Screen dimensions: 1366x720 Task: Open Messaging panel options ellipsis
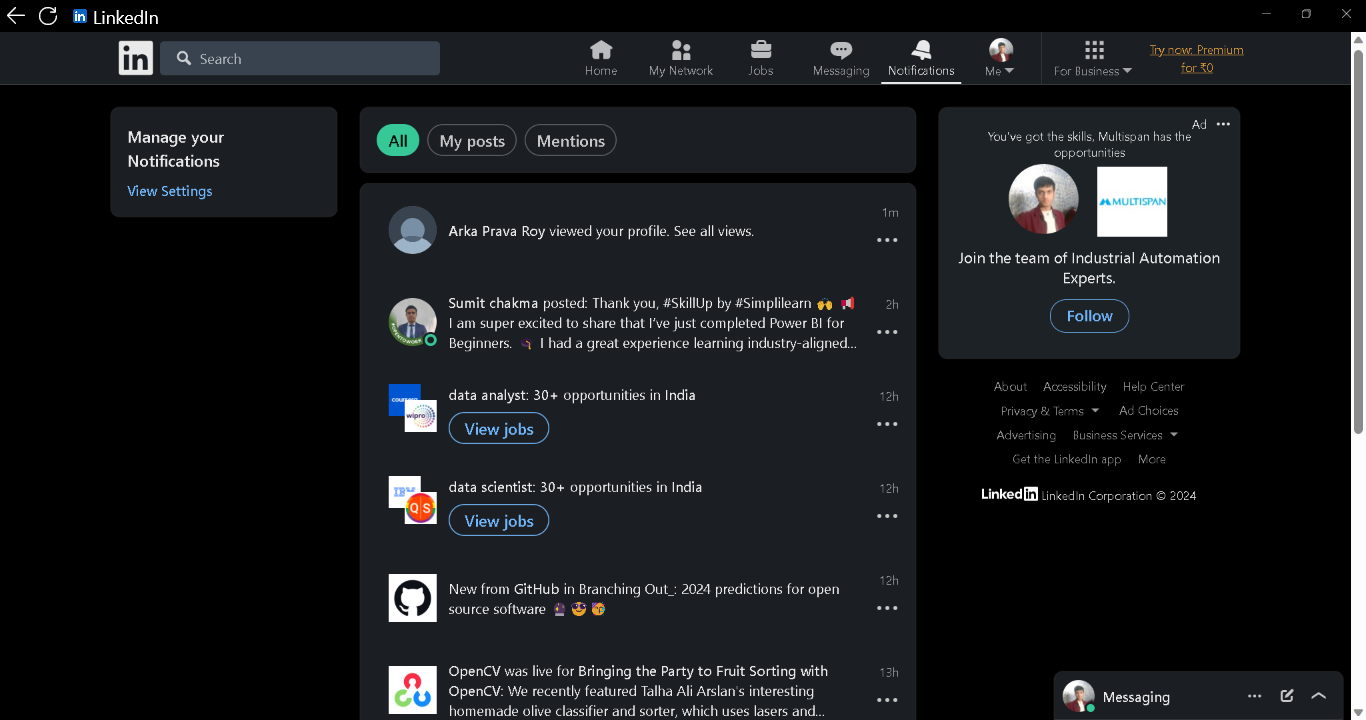[1255, 696]
